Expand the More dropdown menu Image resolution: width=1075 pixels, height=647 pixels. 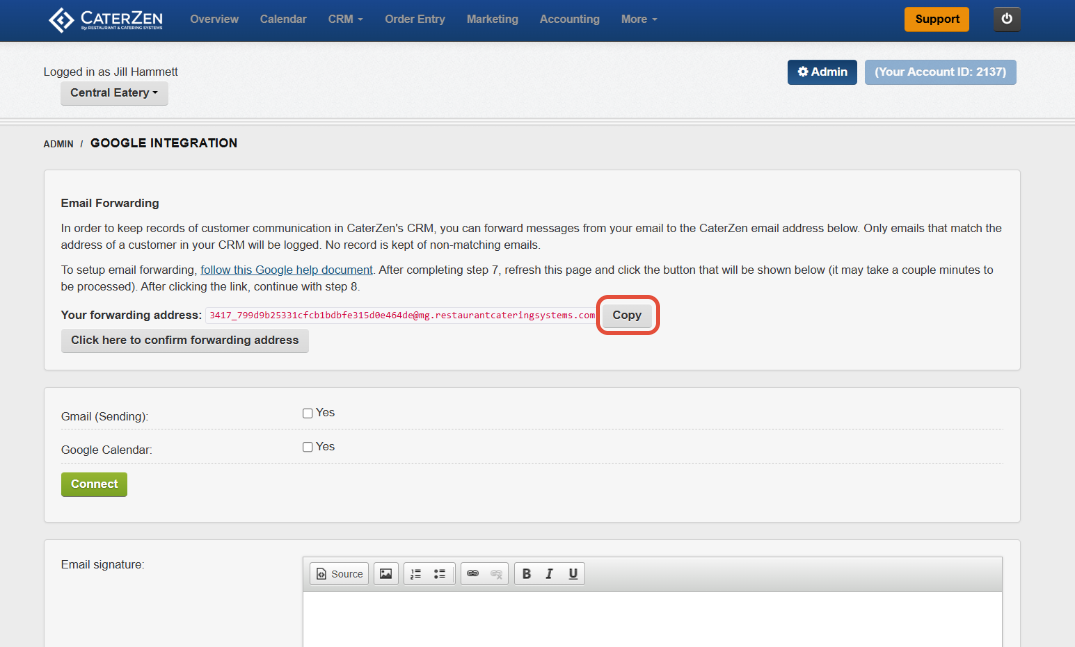tap(639, 19)
